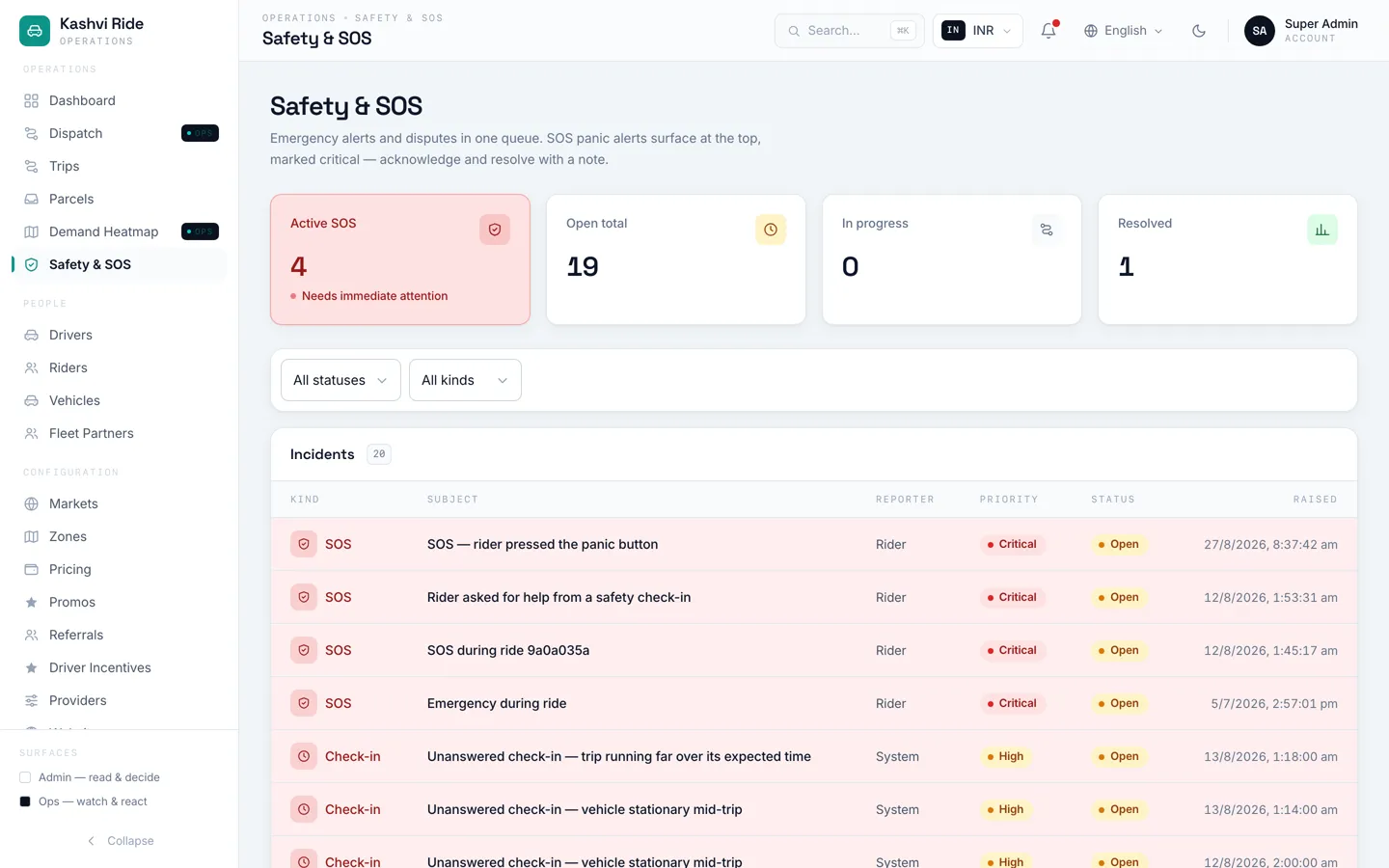Viewport: 1389px width, 868px height.
Task: Open the Super Admin account menu
Action: point(1301,31)
